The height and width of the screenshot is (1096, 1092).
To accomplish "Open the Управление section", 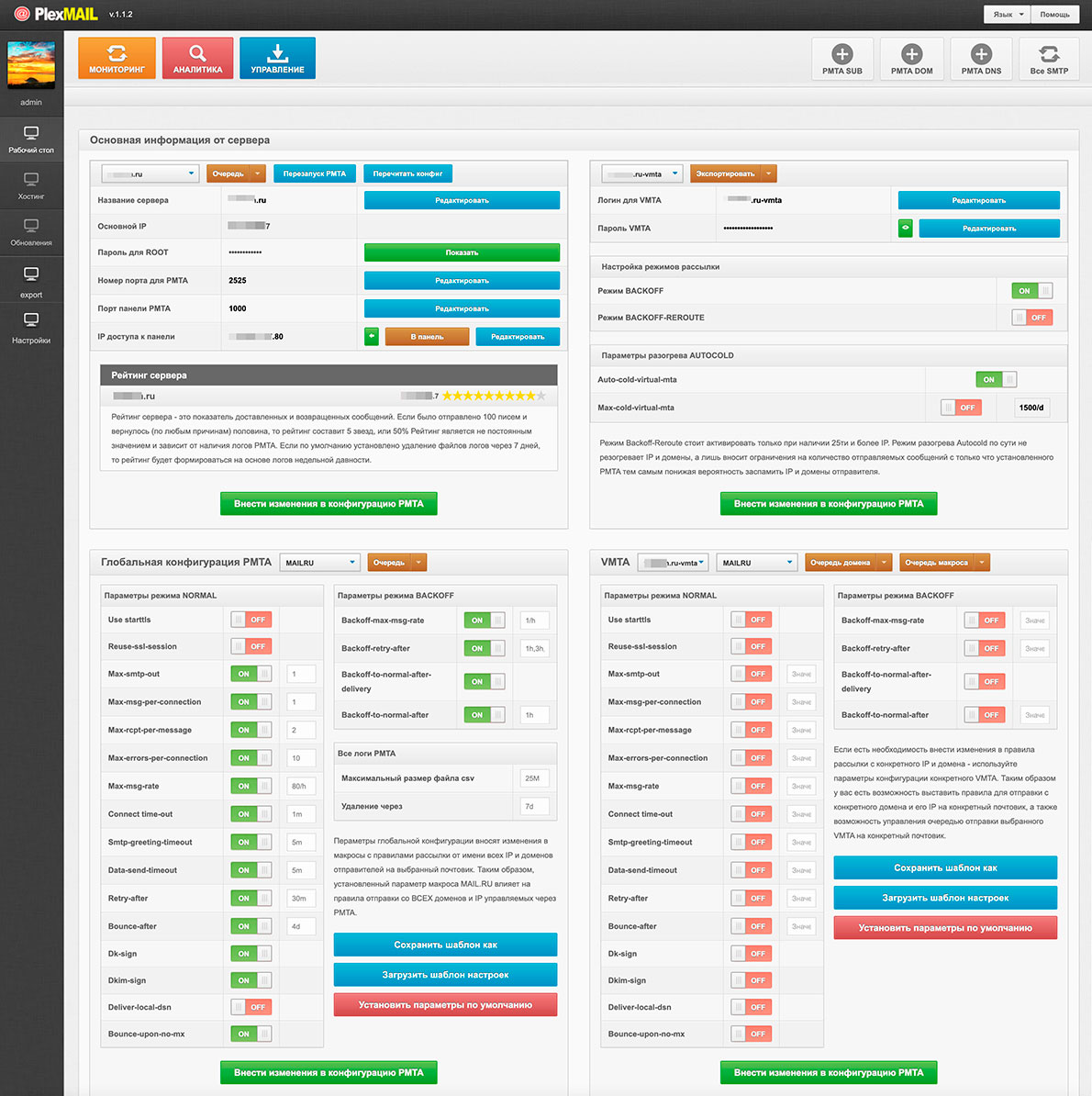I will pos(277,58).
